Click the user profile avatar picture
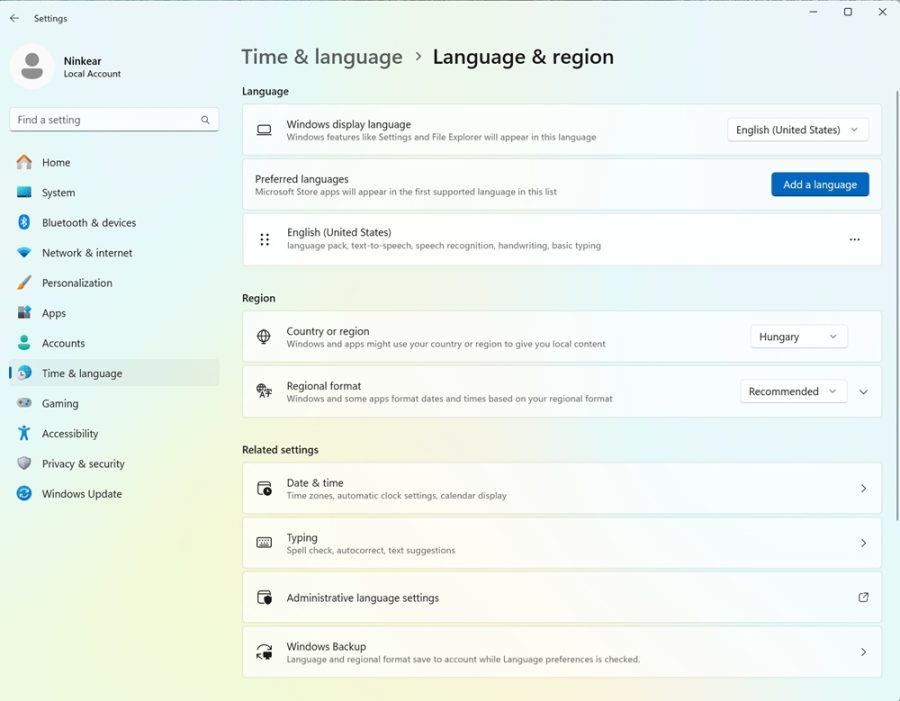 [x=32, y=66]
